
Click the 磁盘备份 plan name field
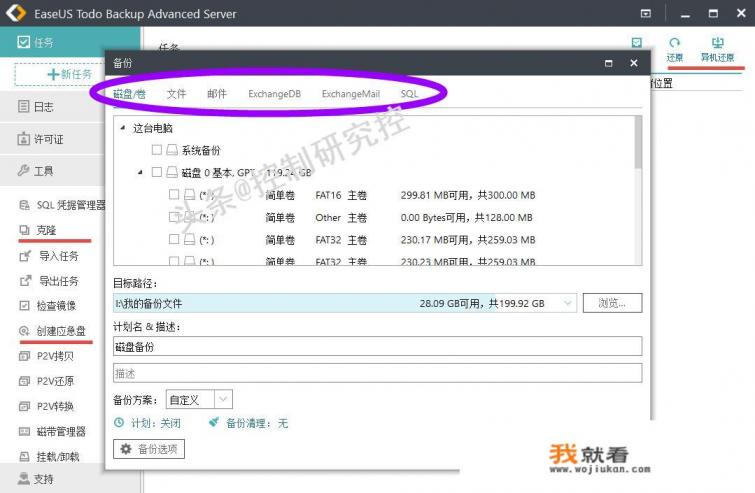[378, 346]
